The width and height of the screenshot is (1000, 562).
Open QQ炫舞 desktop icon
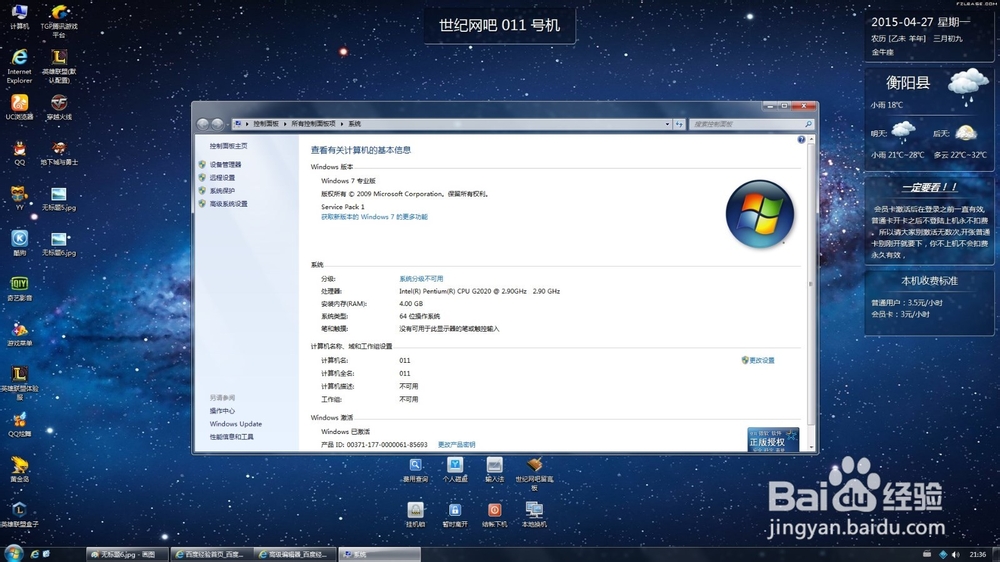coord(19,424)
